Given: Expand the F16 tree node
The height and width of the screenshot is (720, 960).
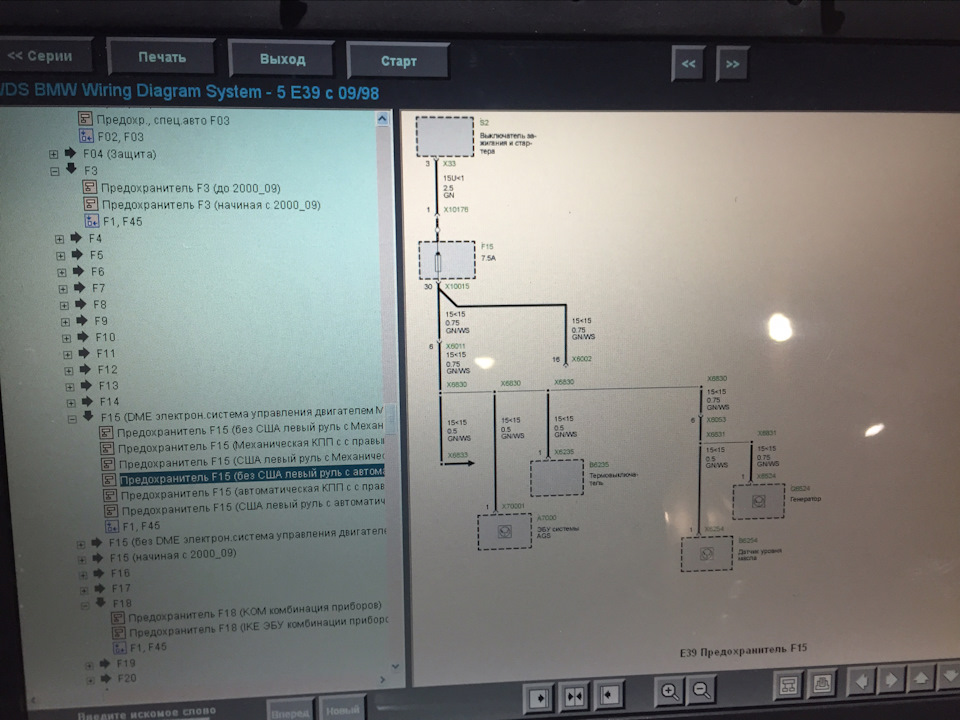Looking at the screenshot, I should pos(83,575).
